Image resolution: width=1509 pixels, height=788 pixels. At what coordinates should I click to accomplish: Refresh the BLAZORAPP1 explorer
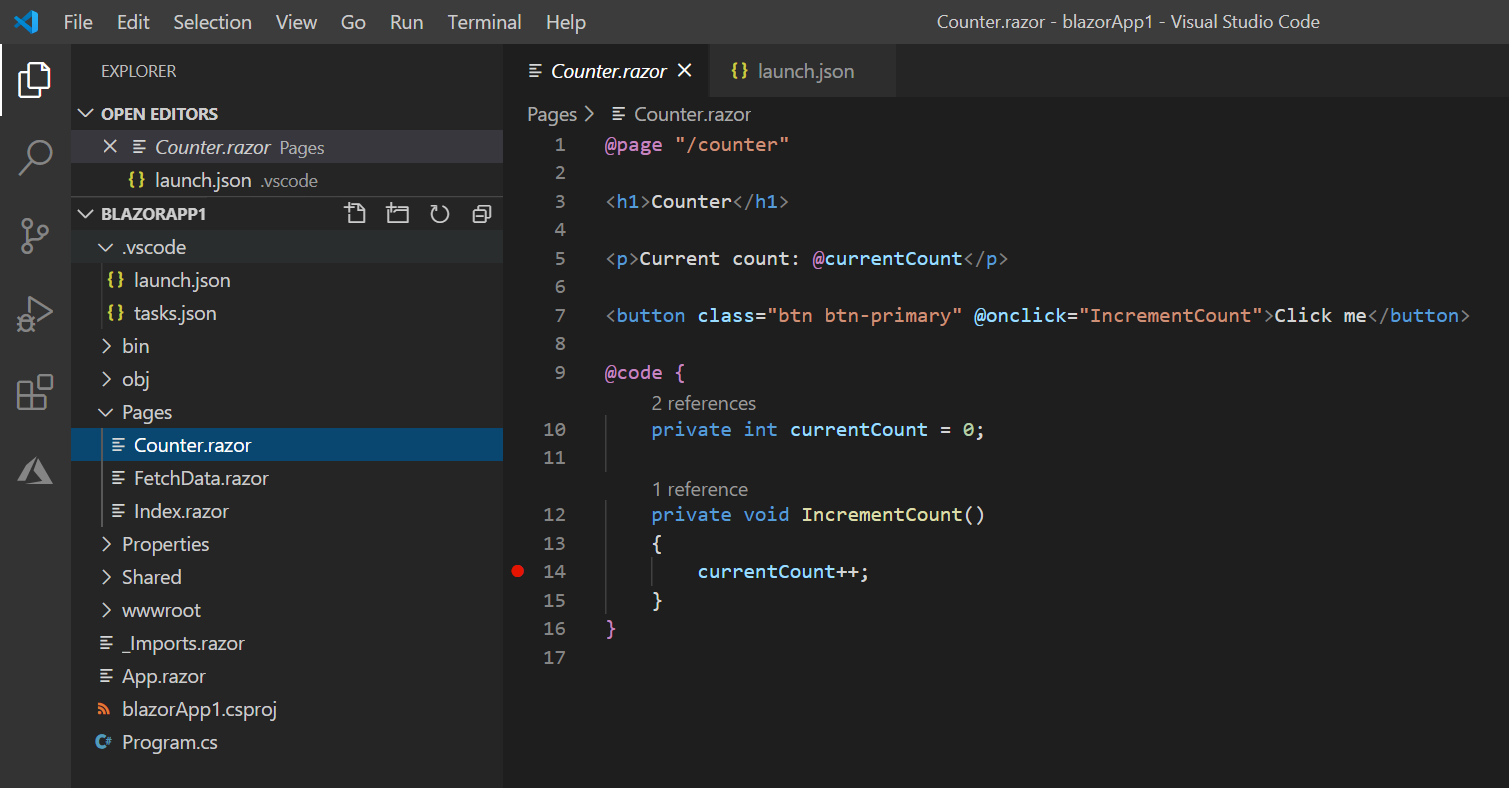pos(439,213)
